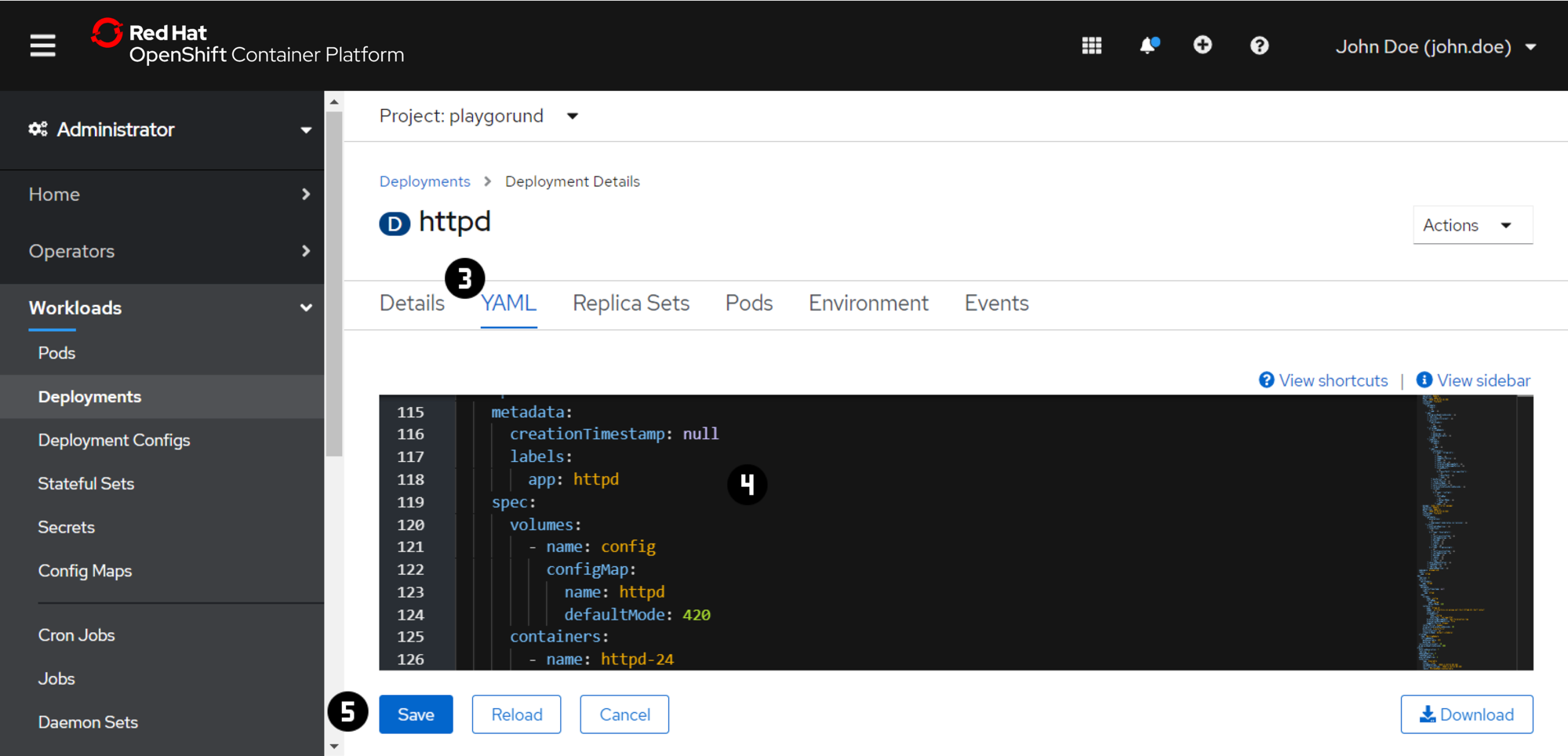Click the Red Hat OpenShift logo
Screen dimensions: 1568x756
pos(247,43)
